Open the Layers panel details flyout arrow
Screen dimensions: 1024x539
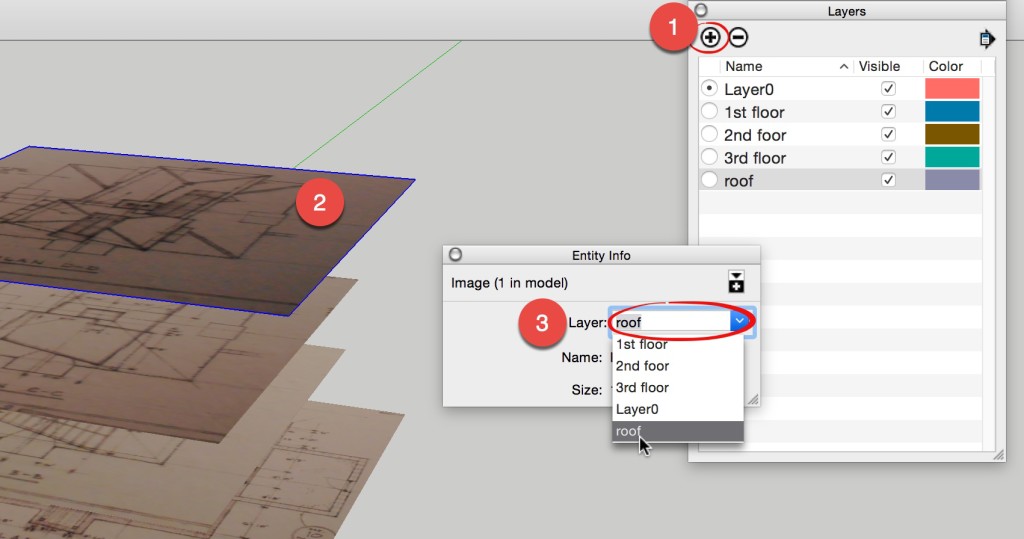tap(988, 39)
